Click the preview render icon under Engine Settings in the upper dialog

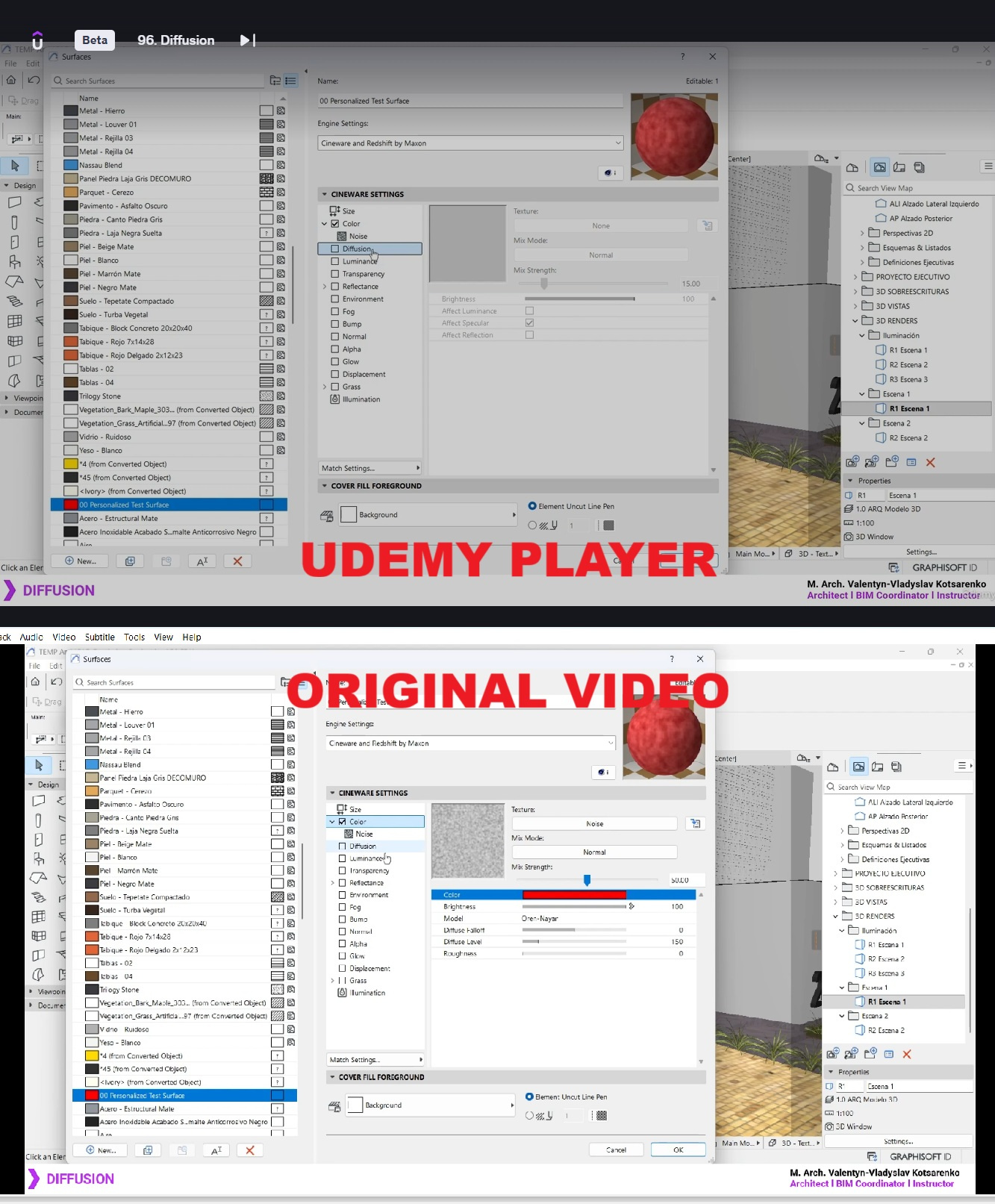[611, 172]
